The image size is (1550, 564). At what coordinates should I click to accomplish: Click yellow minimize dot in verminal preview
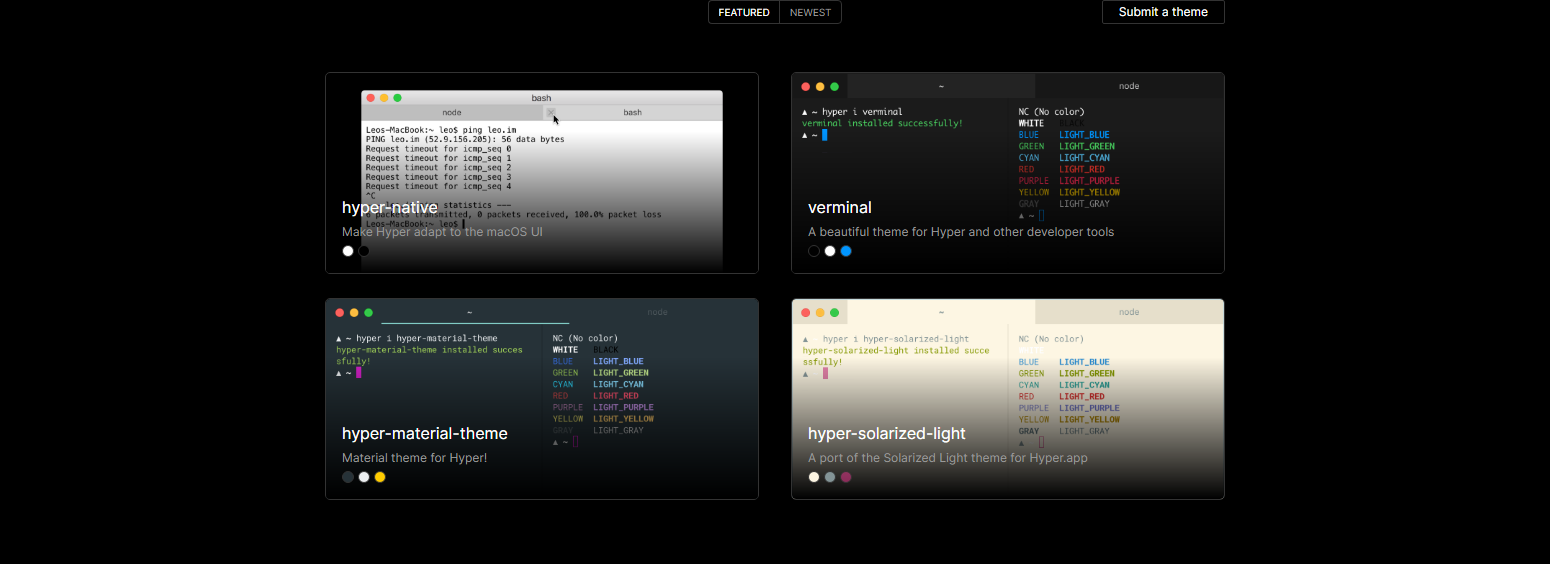820,87
